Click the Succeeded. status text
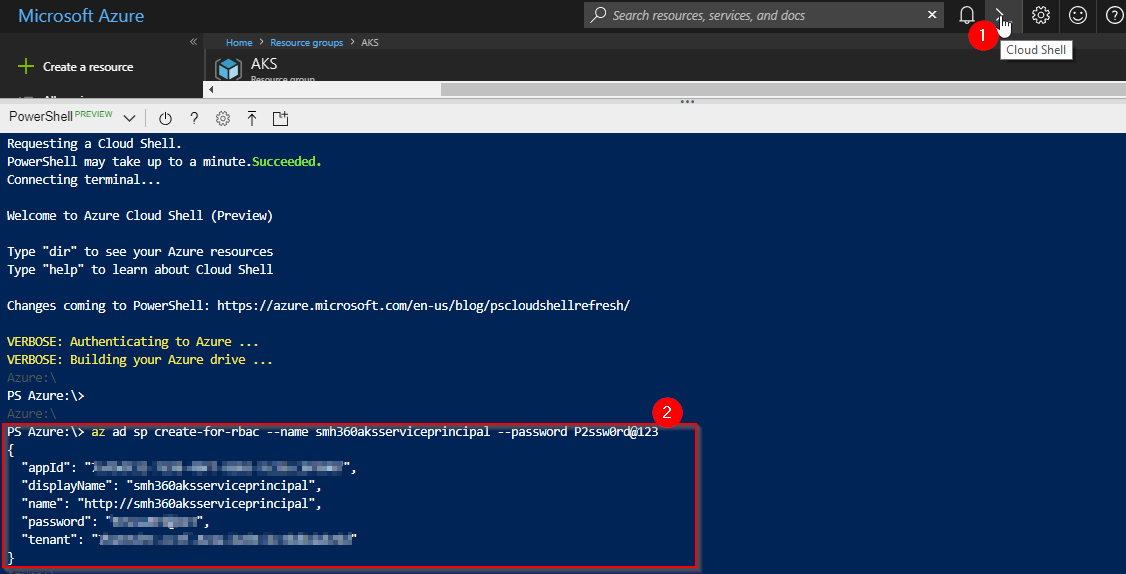 [x=287, y=162]
